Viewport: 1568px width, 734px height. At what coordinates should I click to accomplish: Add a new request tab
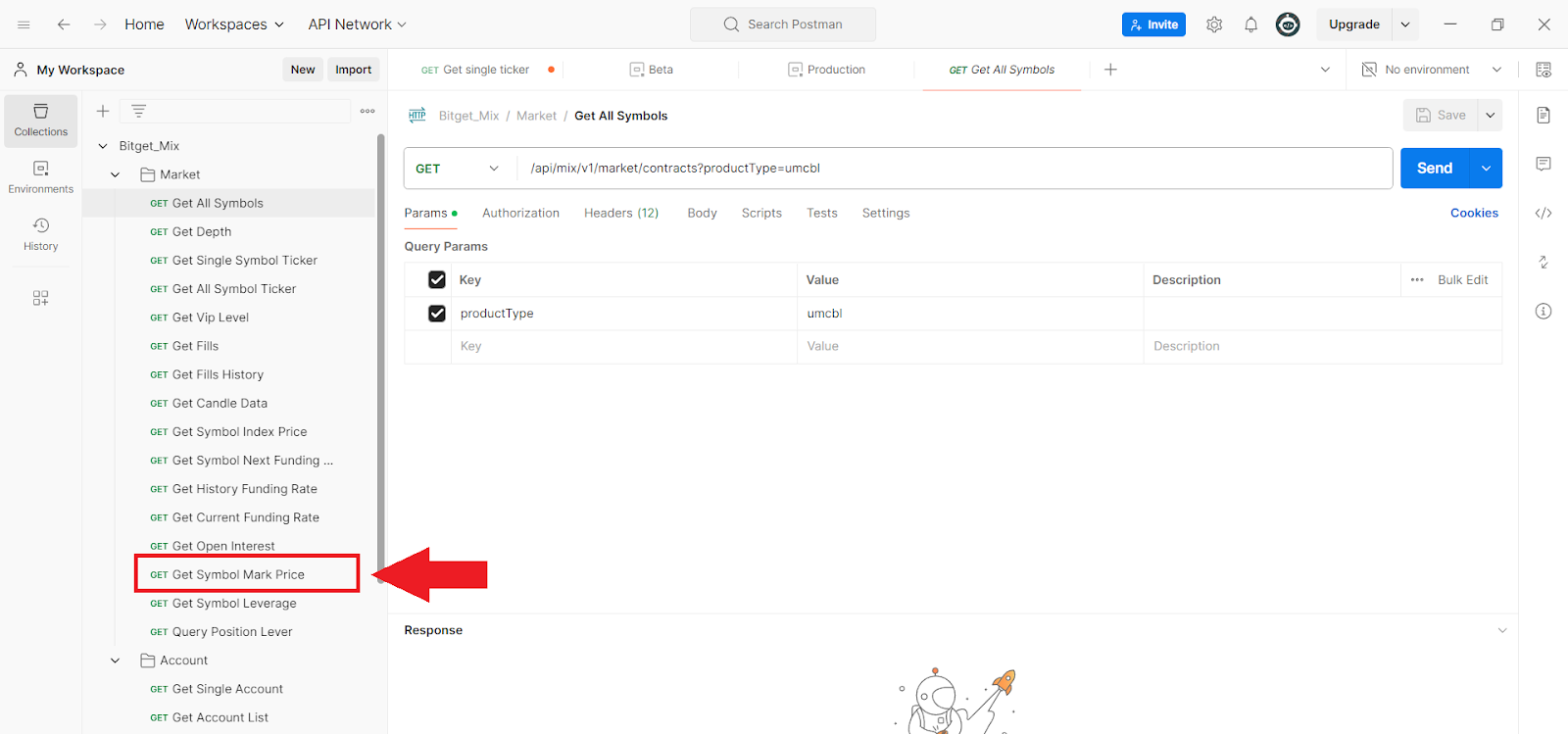[x=1110, y=70]
